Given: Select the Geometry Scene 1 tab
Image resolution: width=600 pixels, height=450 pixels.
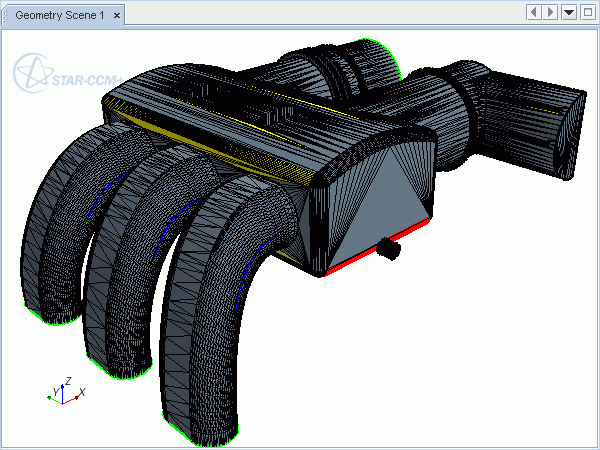Looking at the screenshot, I should click(x=59, y=16).
